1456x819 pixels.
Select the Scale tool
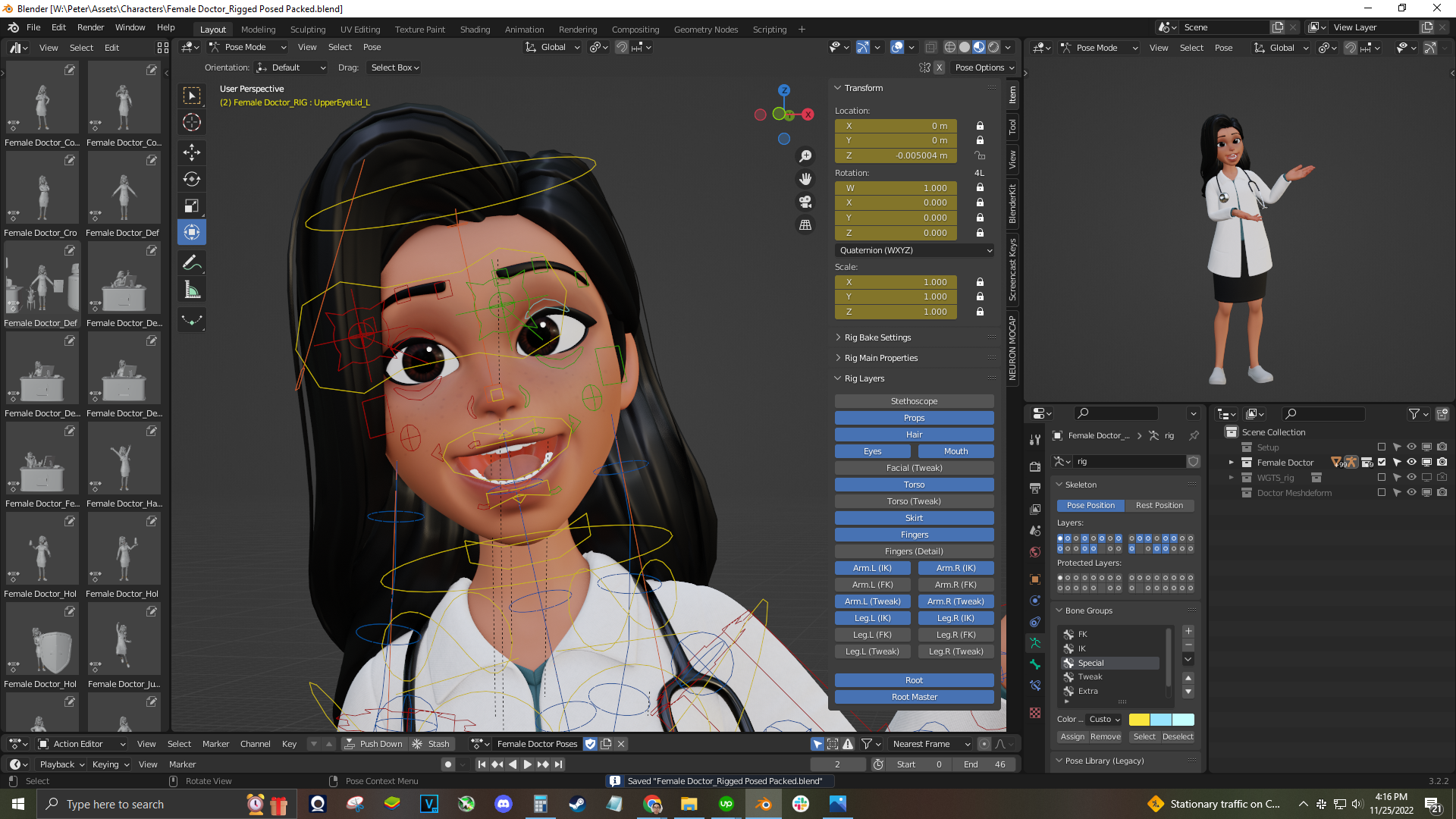(192, 206)
